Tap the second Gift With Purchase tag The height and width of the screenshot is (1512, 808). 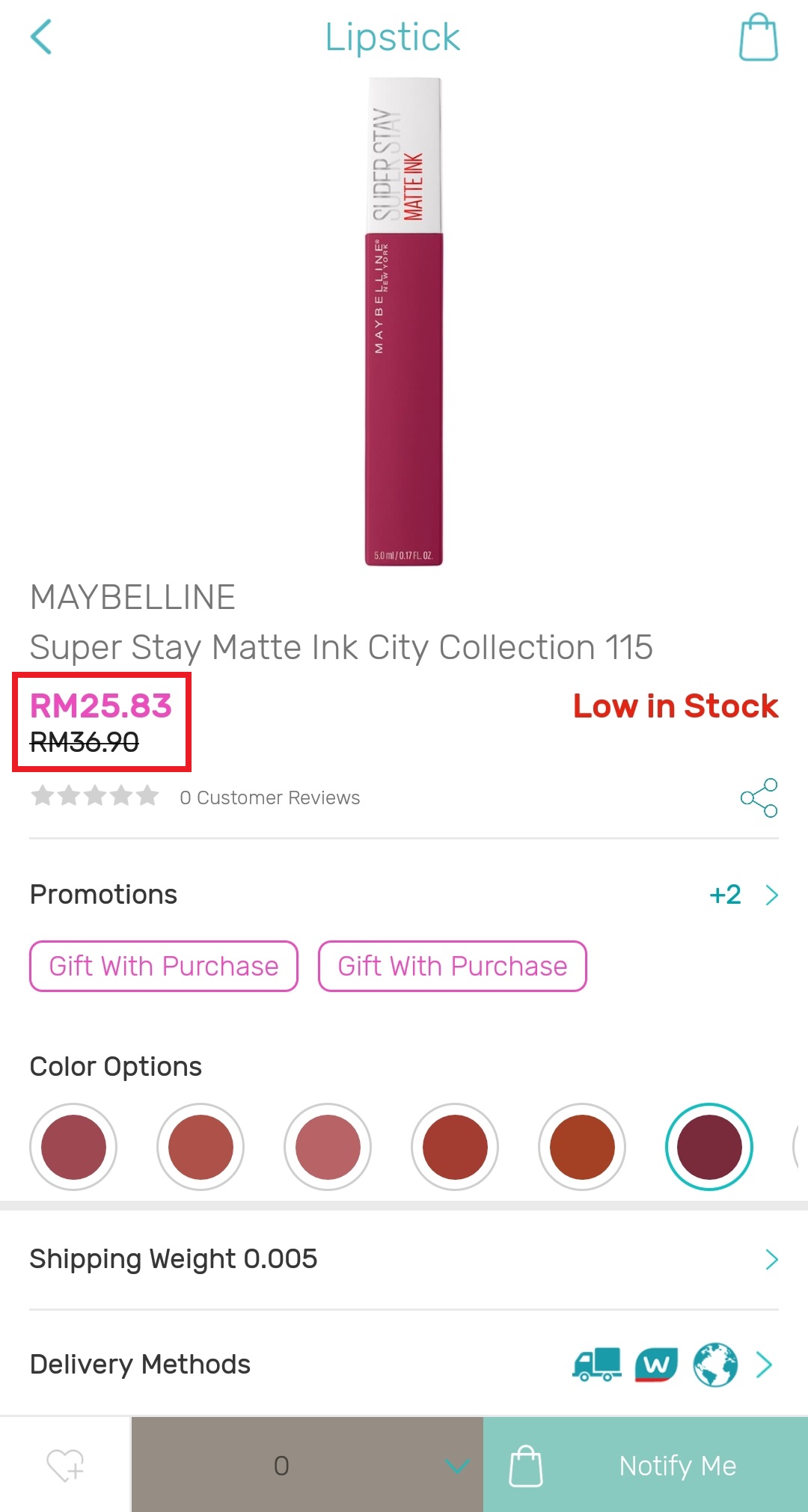(x=452, y=966)
